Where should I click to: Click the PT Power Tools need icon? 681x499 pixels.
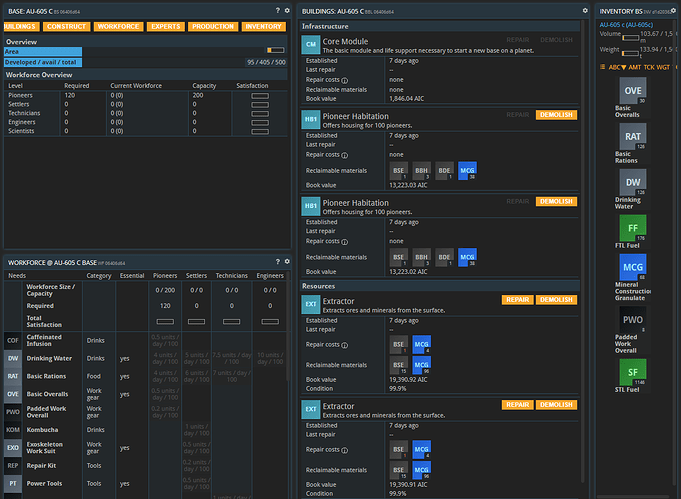coord(13,483)
